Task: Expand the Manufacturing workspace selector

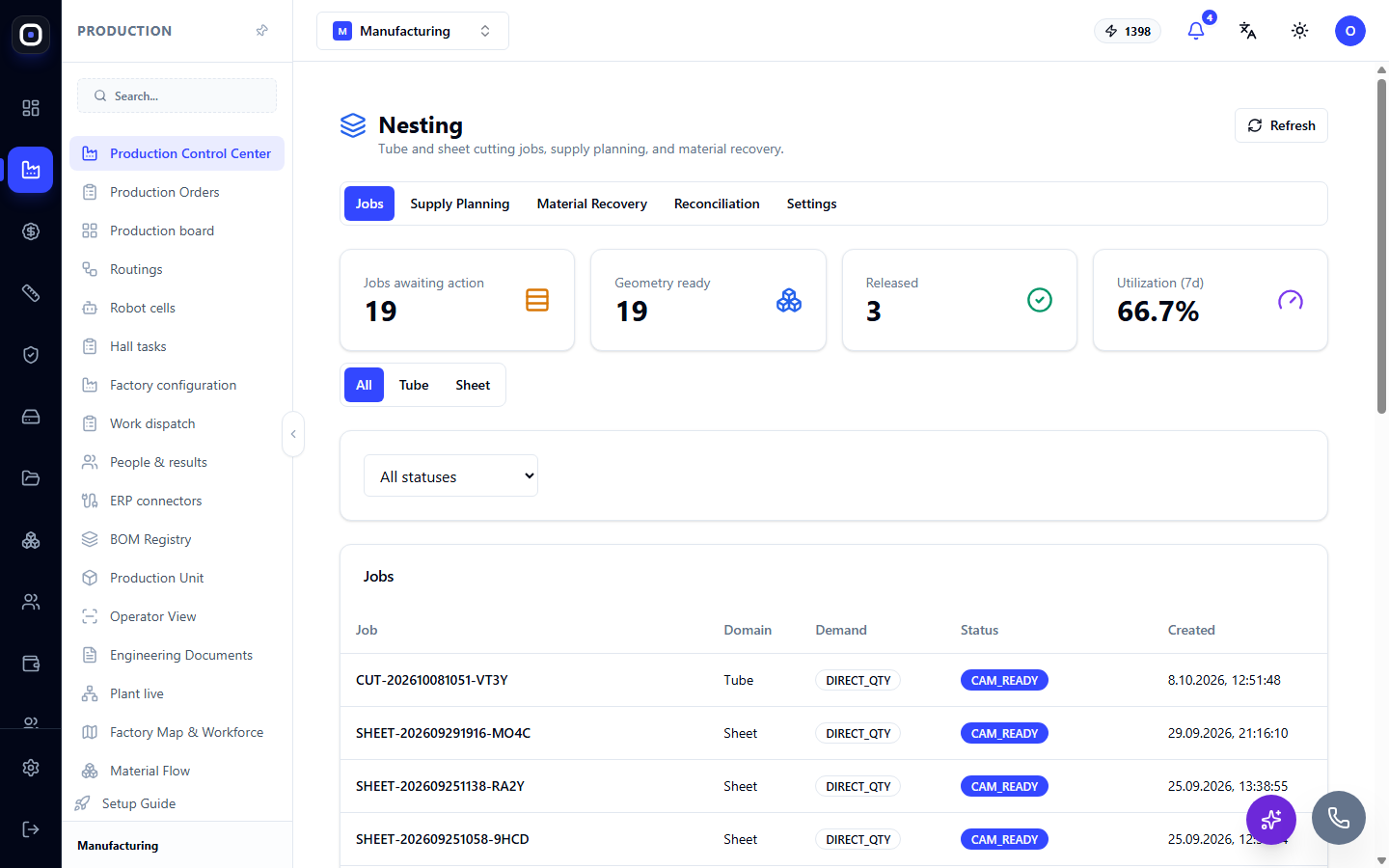Action: click(x=413, y=31)
